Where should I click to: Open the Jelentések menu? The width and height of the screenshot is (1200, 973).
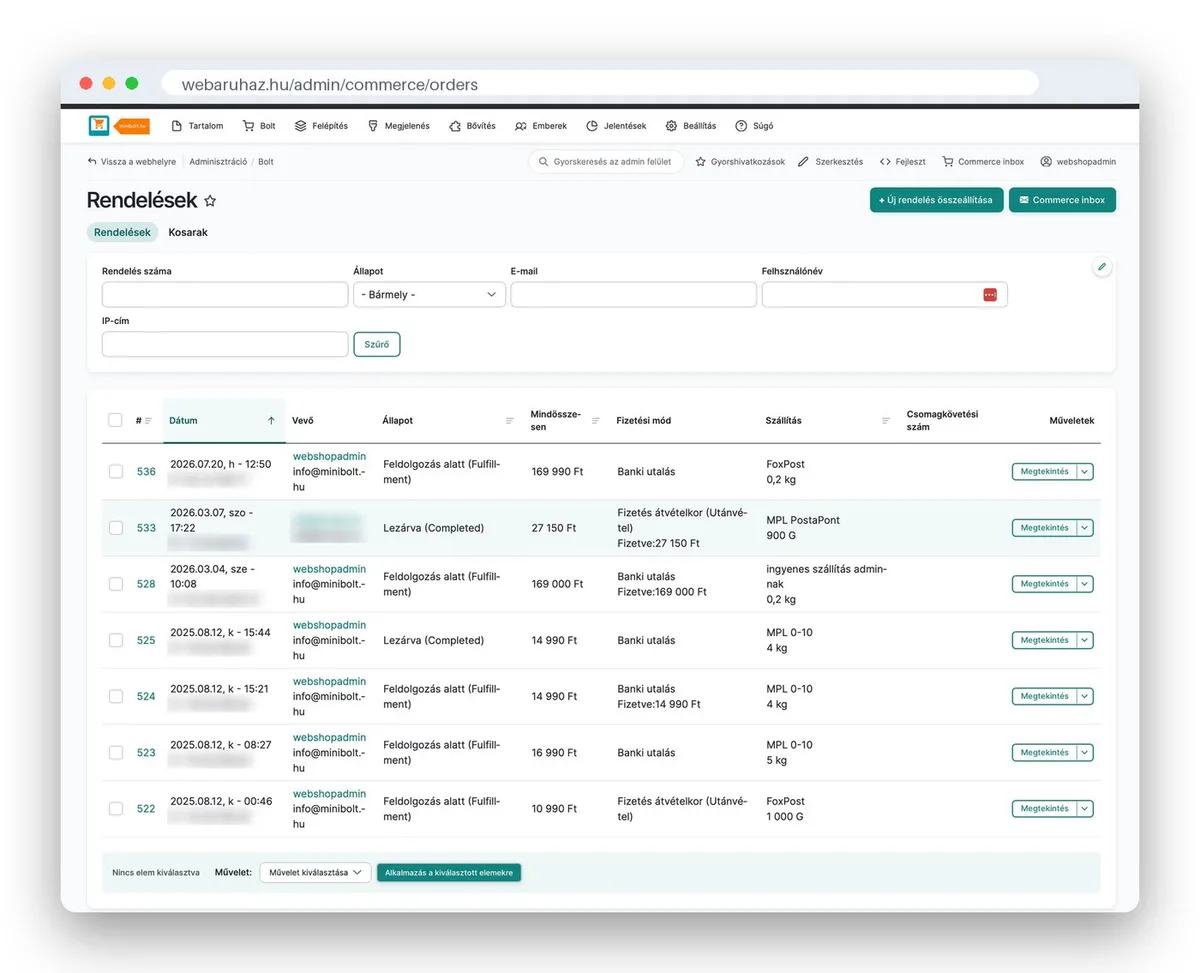[616, 126]
